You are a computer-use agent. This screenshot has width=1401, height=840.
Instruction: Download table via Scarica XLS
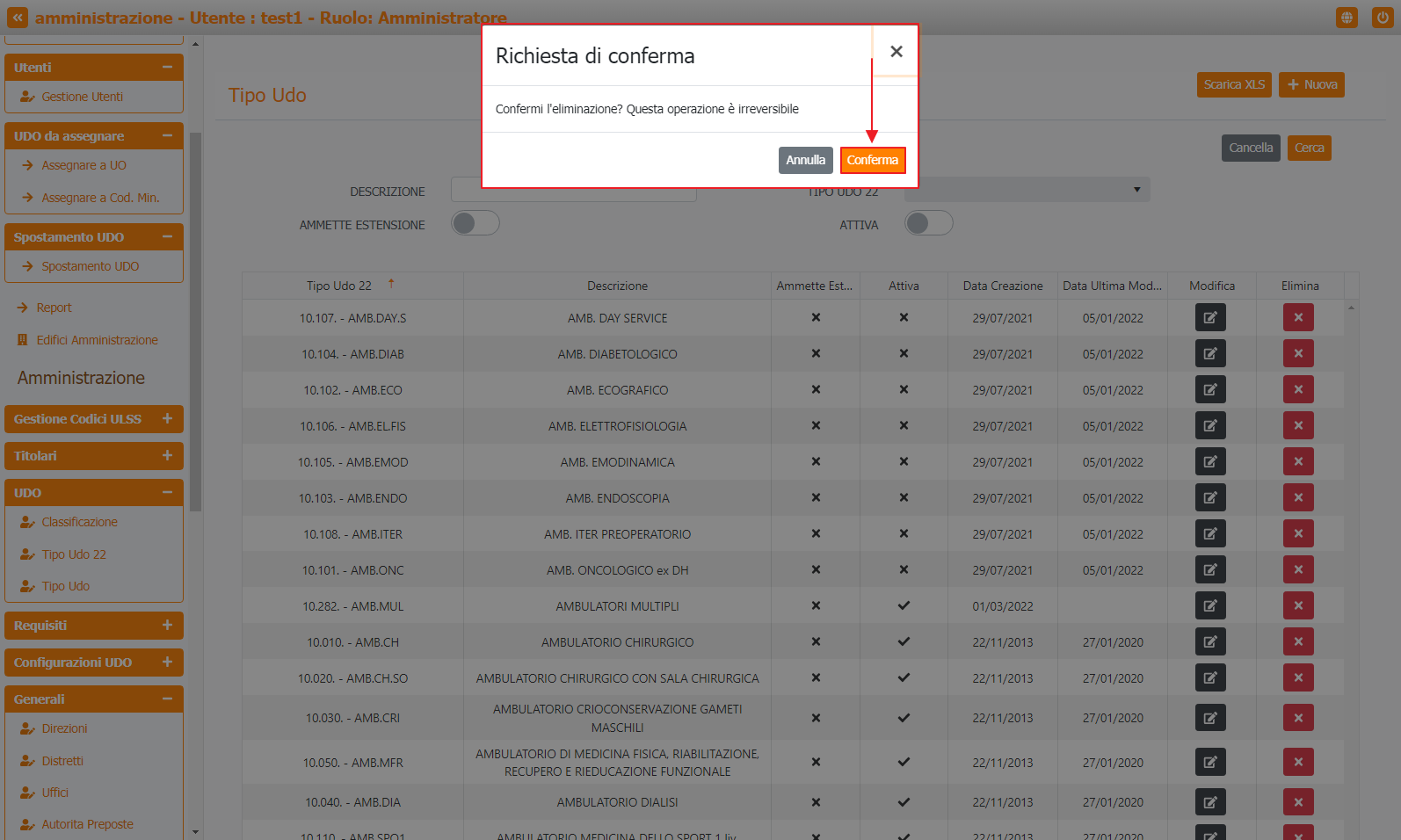pos(1234,84)
